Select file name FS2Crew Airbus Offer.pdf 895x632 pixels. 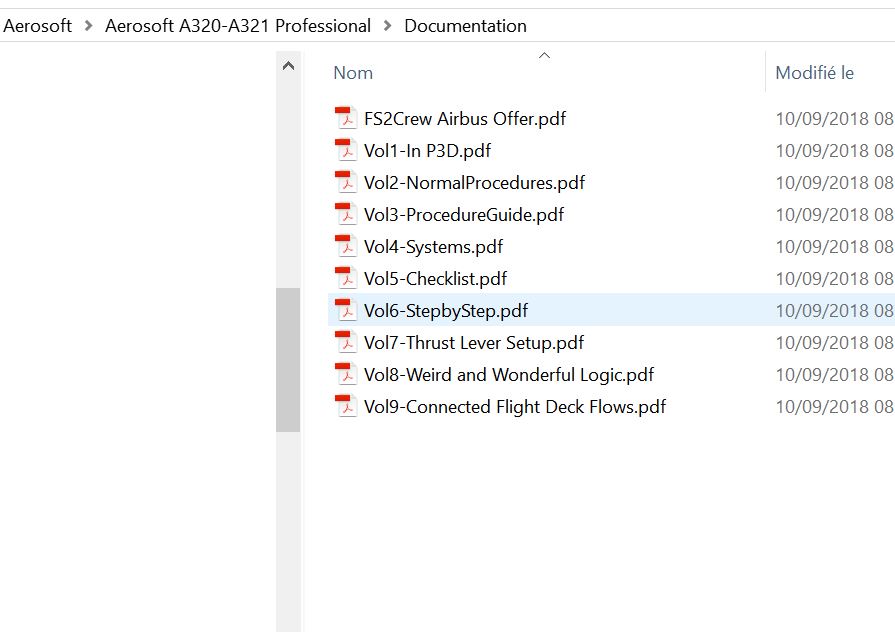465,119
